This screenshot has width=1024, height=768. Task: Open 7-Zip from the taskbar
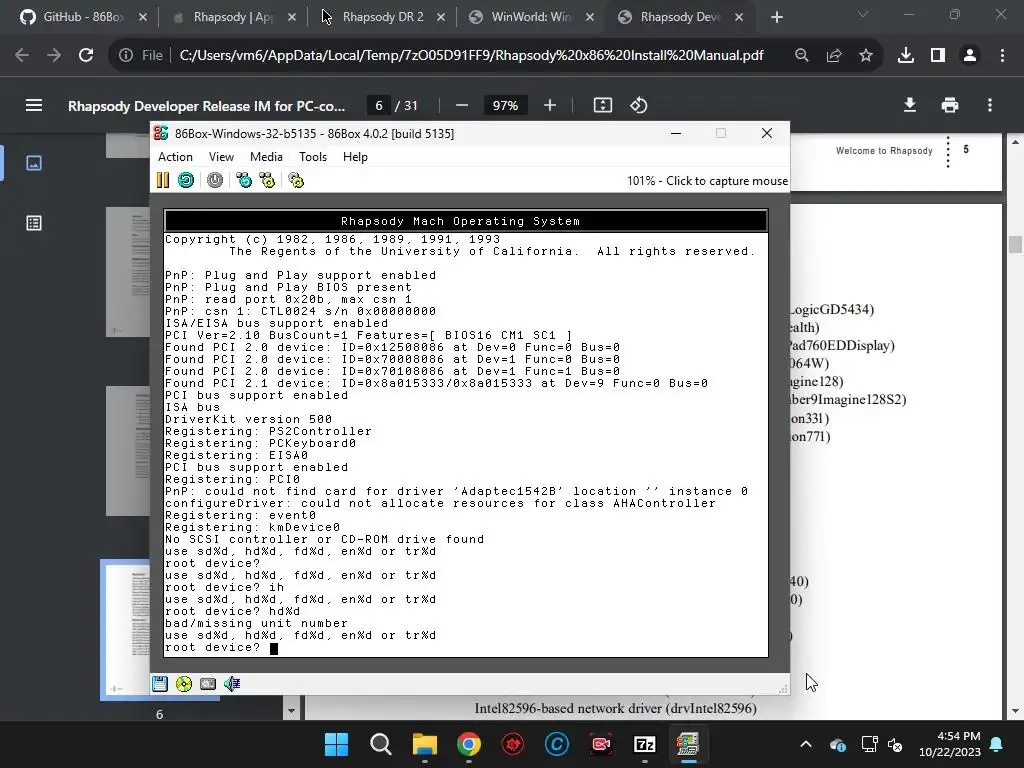coord(645,744)
